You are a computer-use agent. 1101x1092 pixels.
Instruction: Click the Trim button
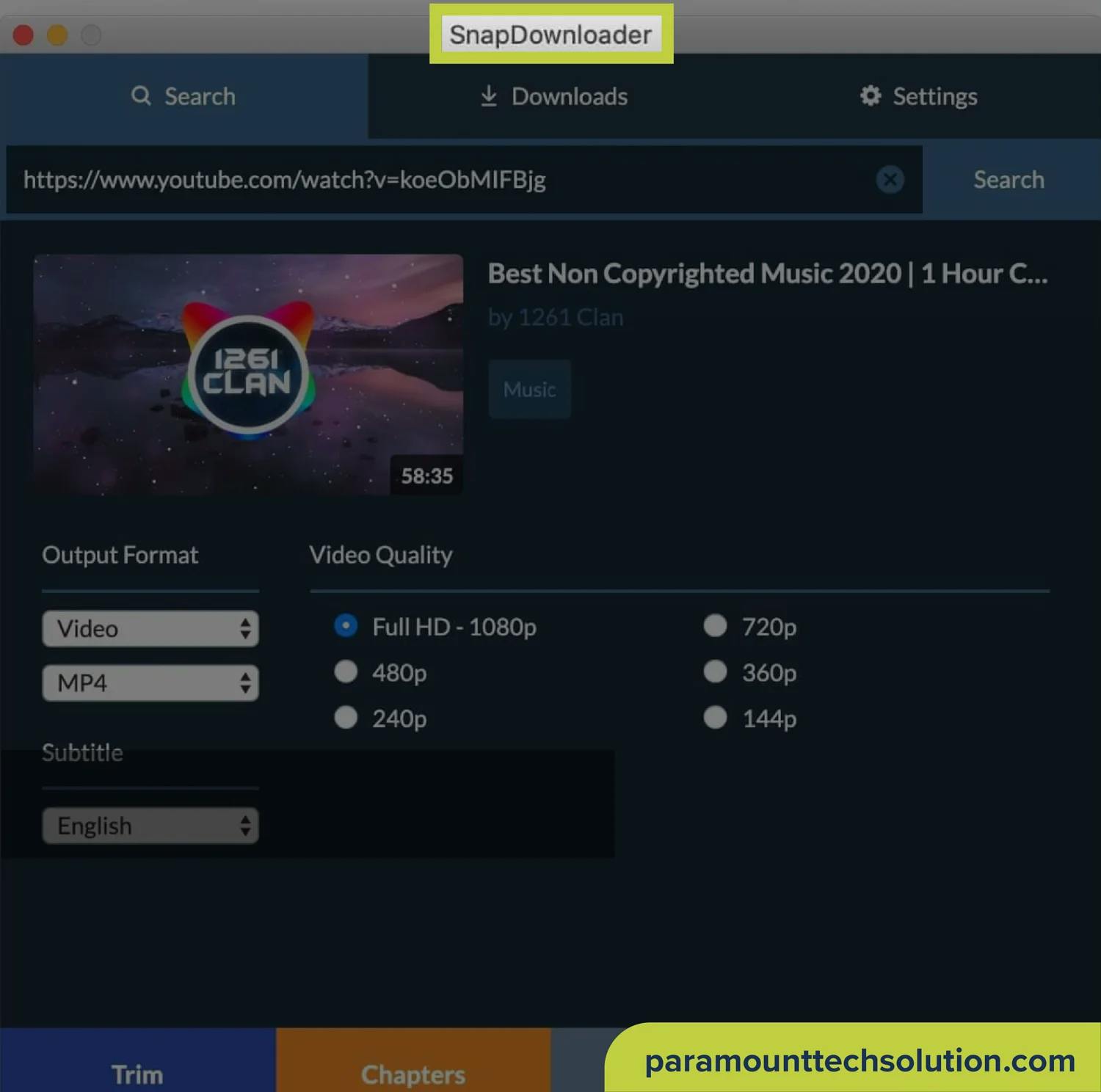pyautogui.click(x=137, y=1060)
